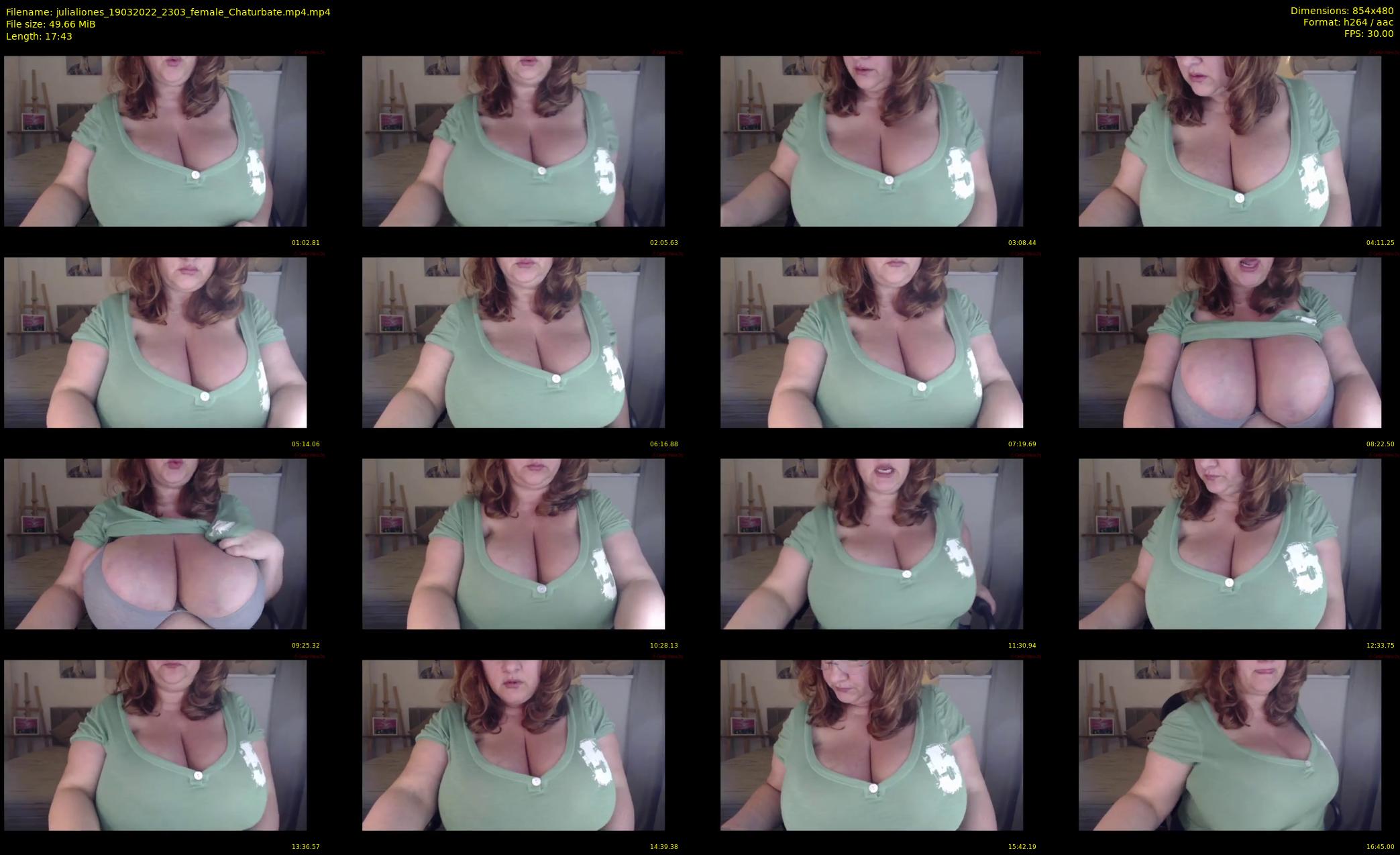Click the FPS 30.00 label
This screenshot has width=1400, height=855.
(1368, 34)
